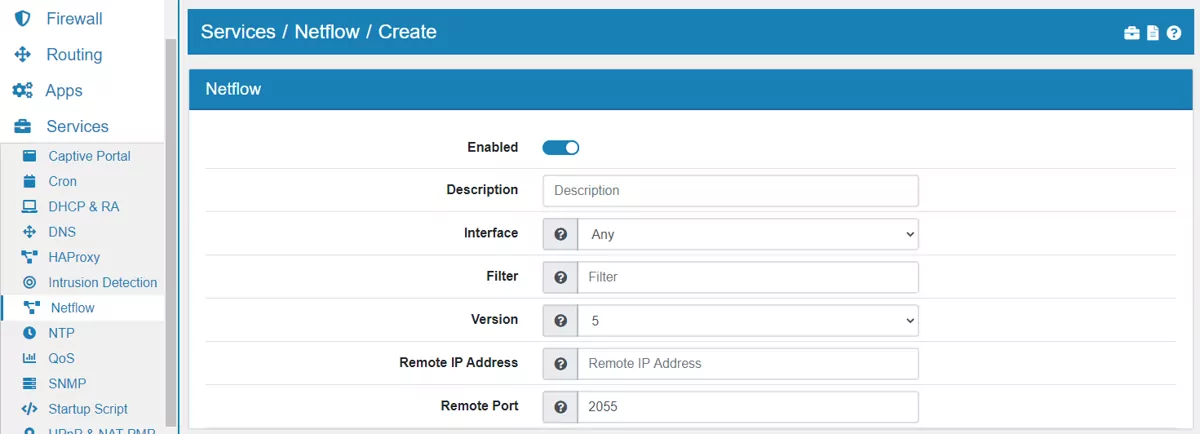
Task: Click the help icon beside Interface
Action: 561,234
